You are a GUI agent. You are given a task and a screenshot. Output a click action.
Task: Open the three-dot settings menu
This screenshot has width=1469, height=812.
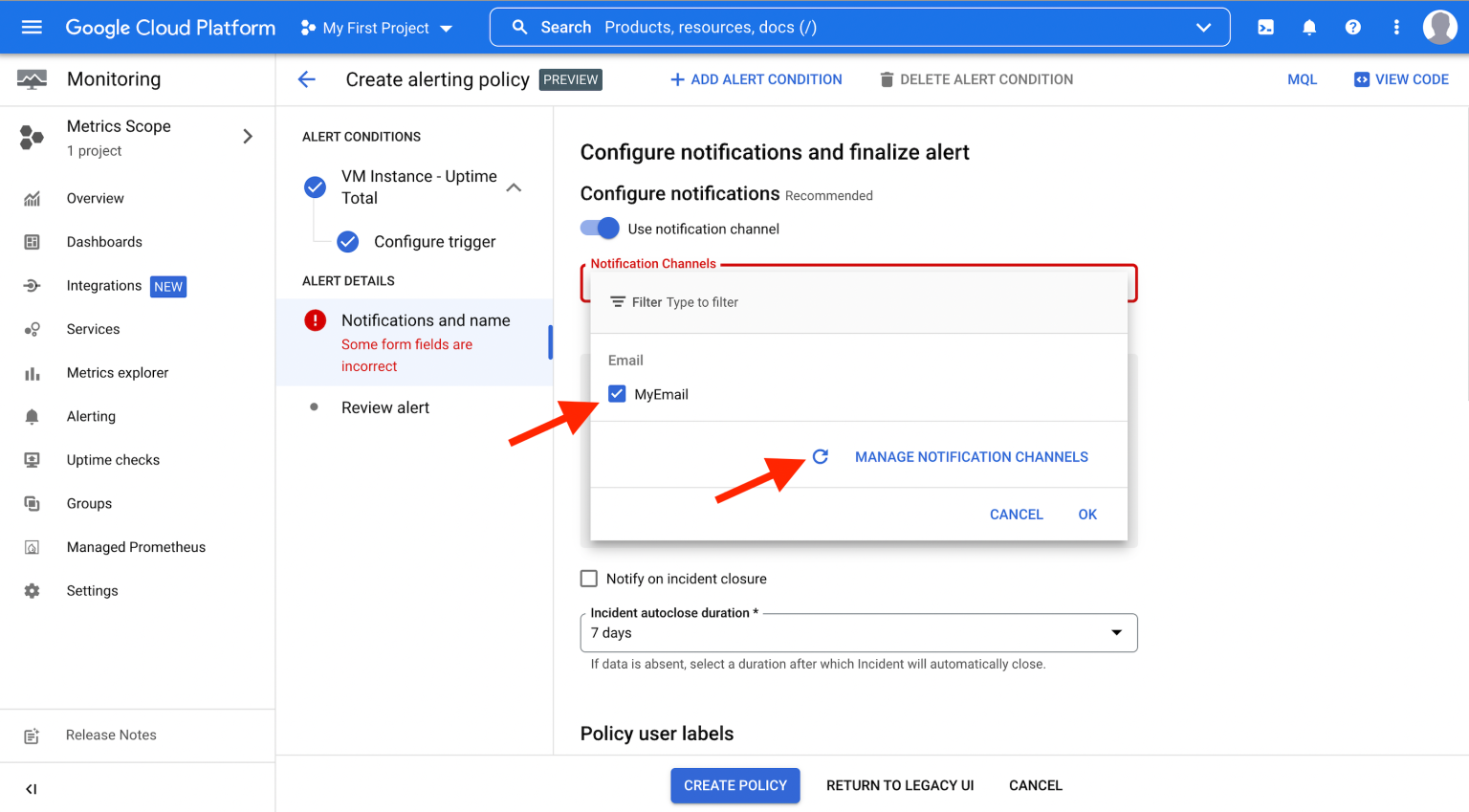1396,27
